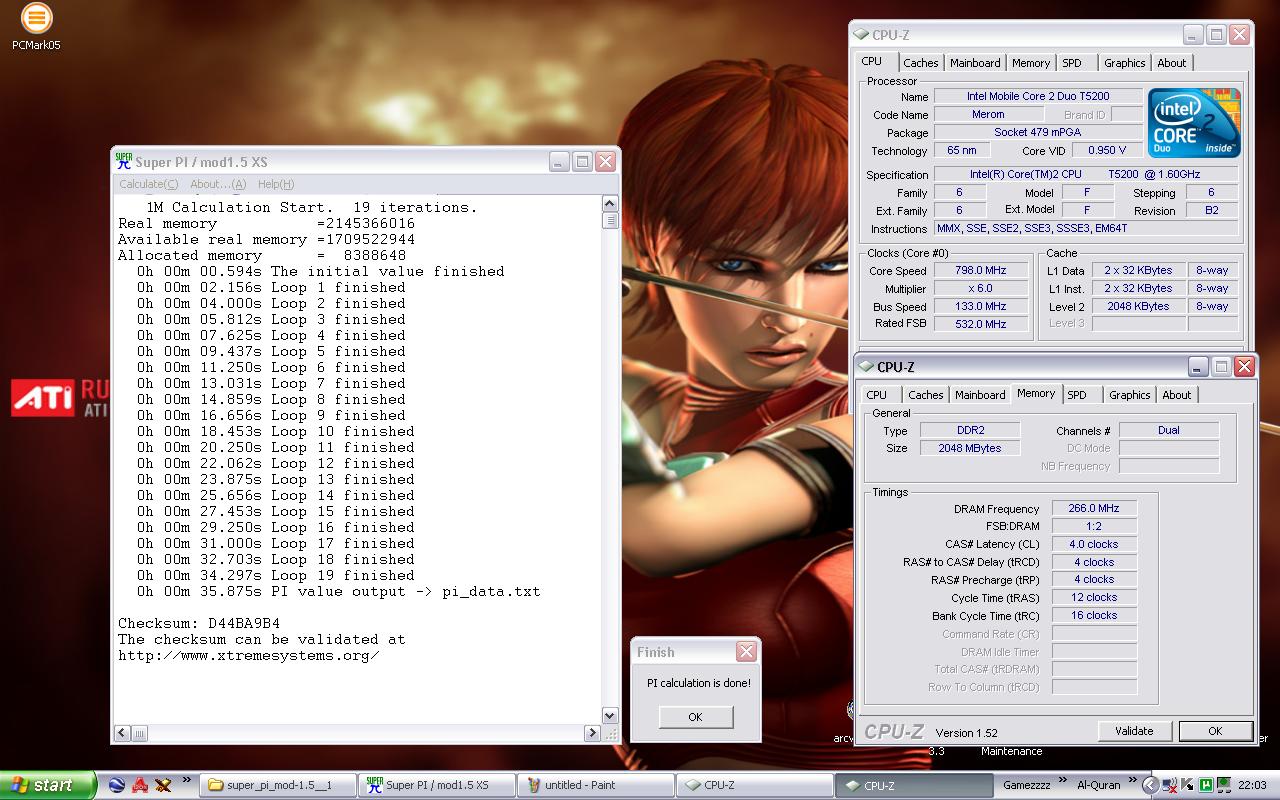Minimize the Super PI window

coord(559,161)
